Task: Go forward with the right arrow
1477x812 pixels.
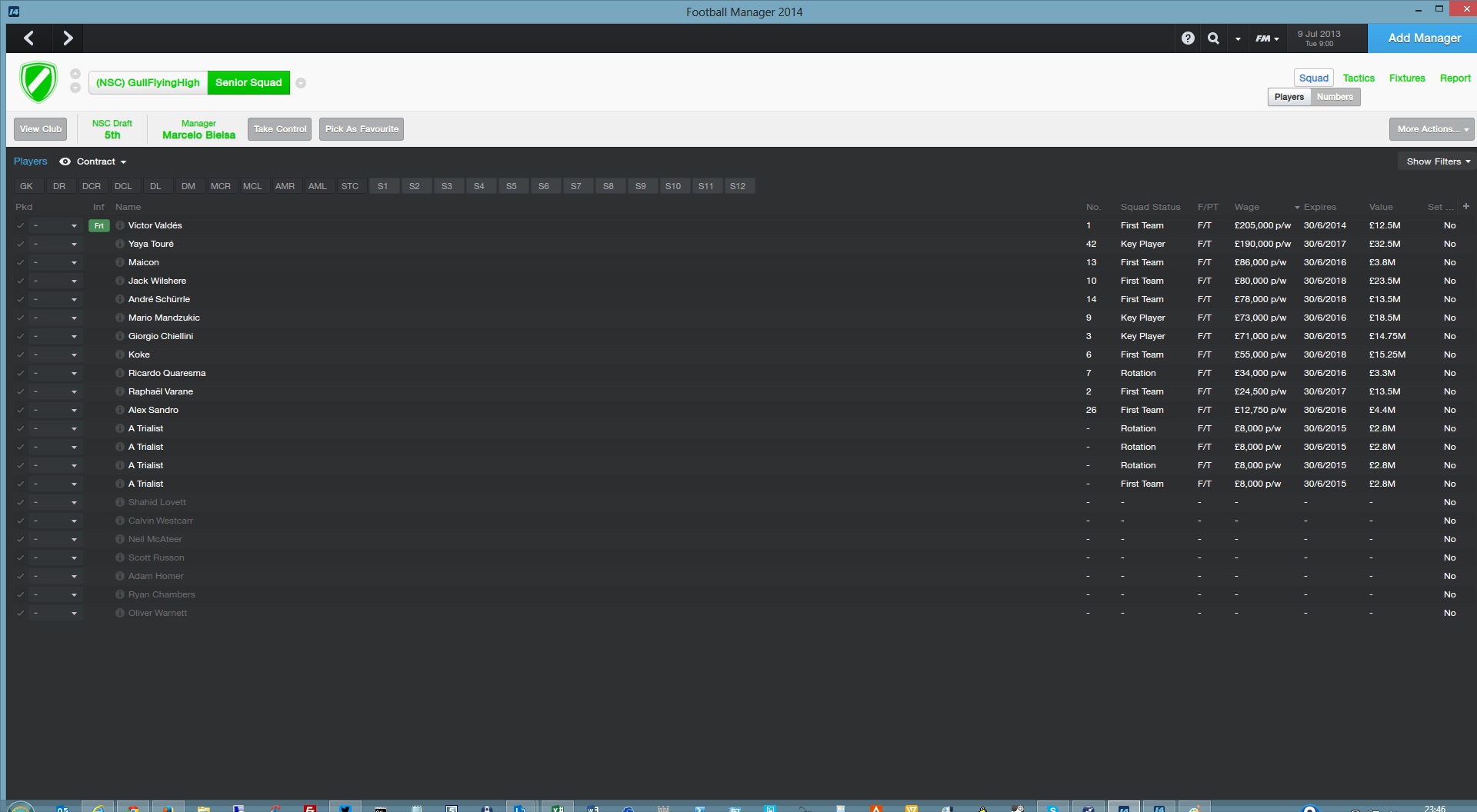Action: (68, 38)
